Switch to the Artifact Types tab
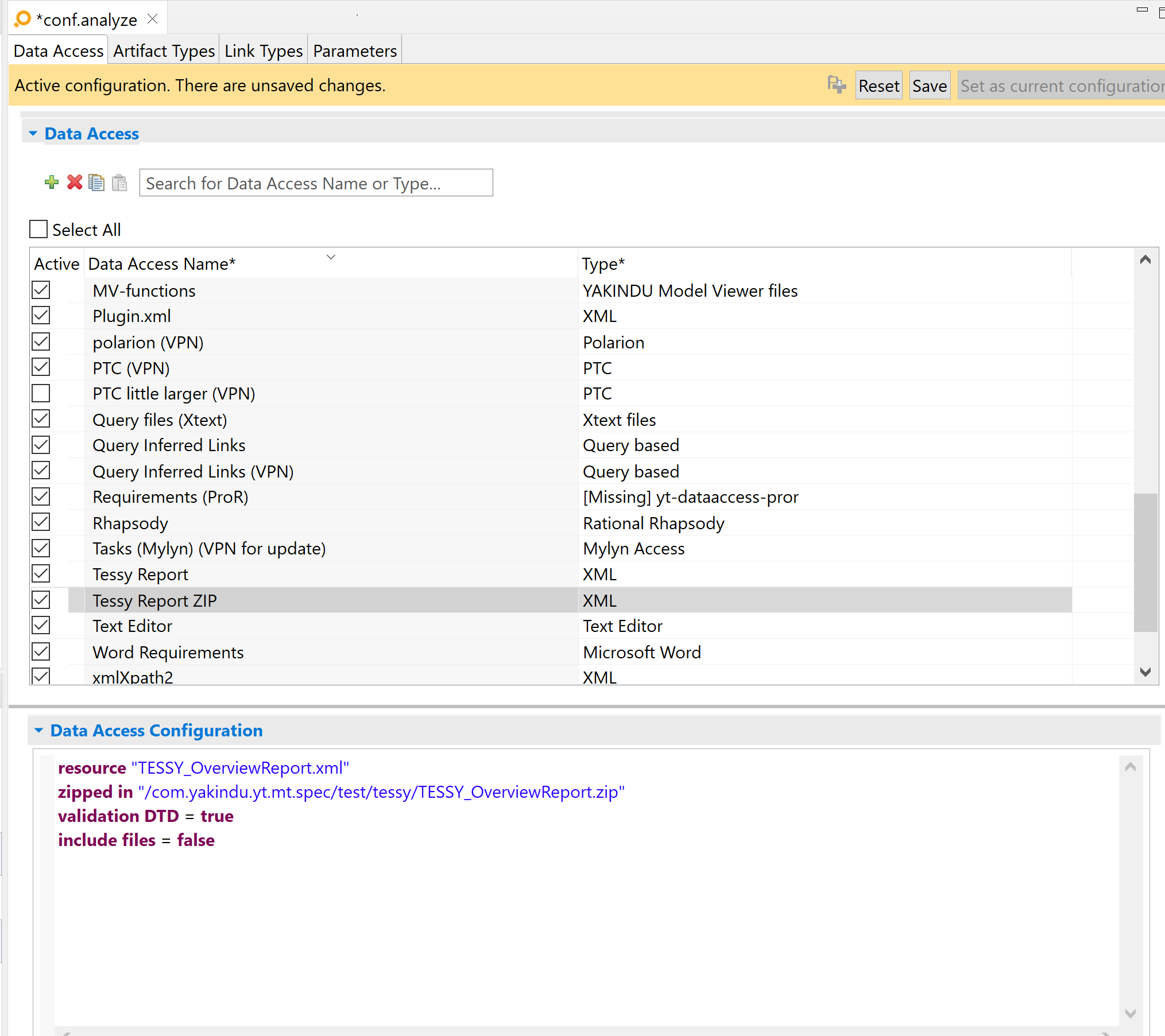Screen dimensions: 1165x1036 click(164, 51)
